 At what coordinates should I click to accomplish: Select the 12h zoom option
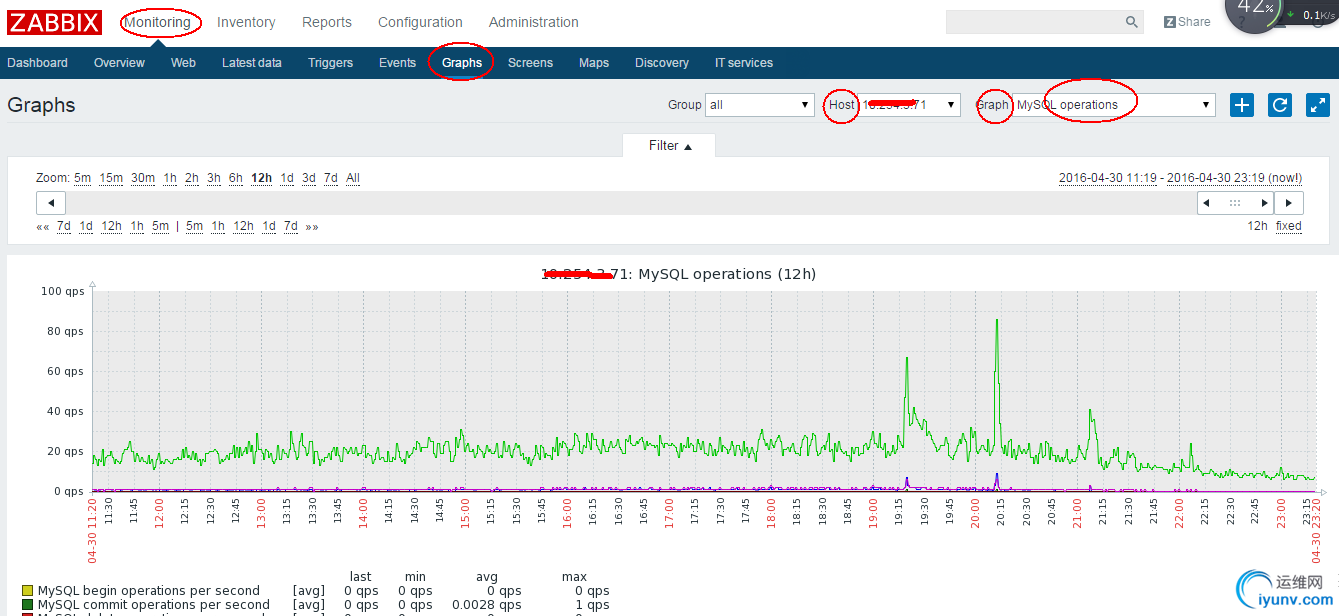261,178
